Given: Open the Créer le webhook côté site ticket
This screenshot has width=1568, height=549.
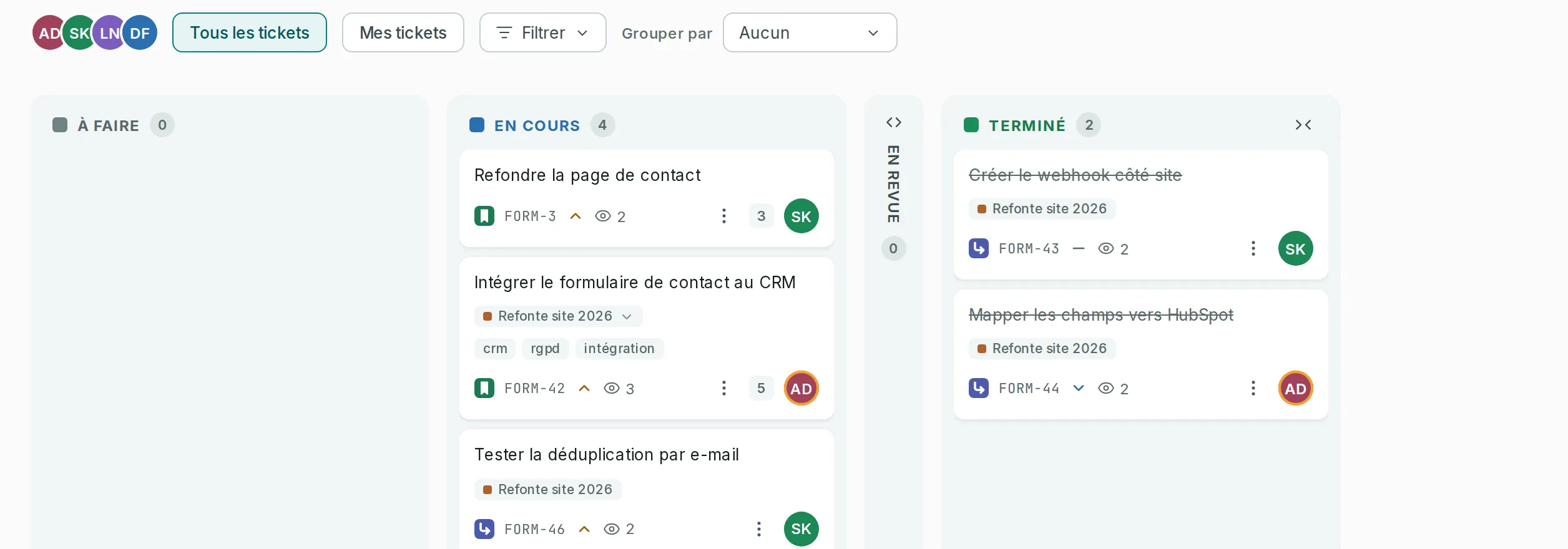Looking at the screenshot, I should click(1076, 175).
